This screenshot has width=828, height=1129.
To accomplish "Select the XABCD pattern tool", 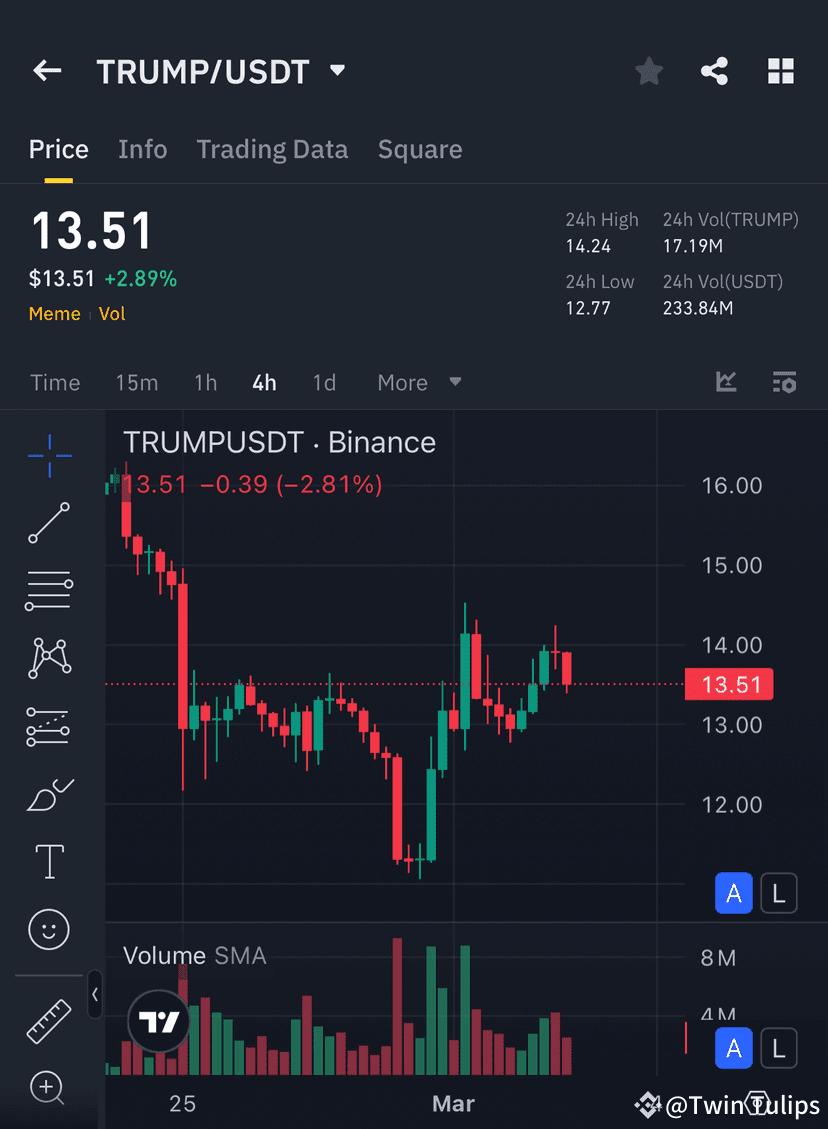I will (x=50, y=658).
